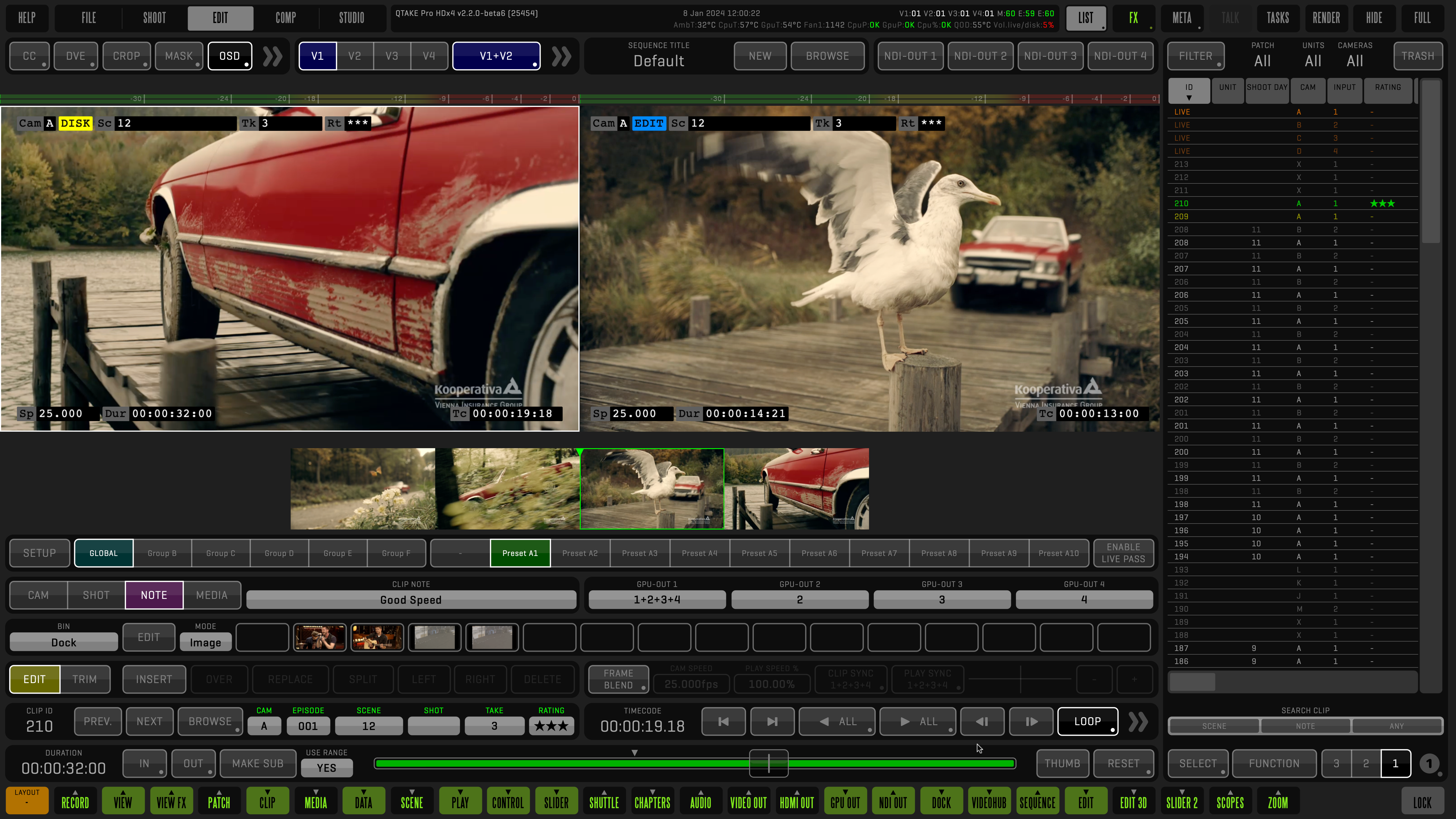Click the three-star rating field
Image resolution: width=1456 pixels, height=819 pixels.
tap(551, 726)
